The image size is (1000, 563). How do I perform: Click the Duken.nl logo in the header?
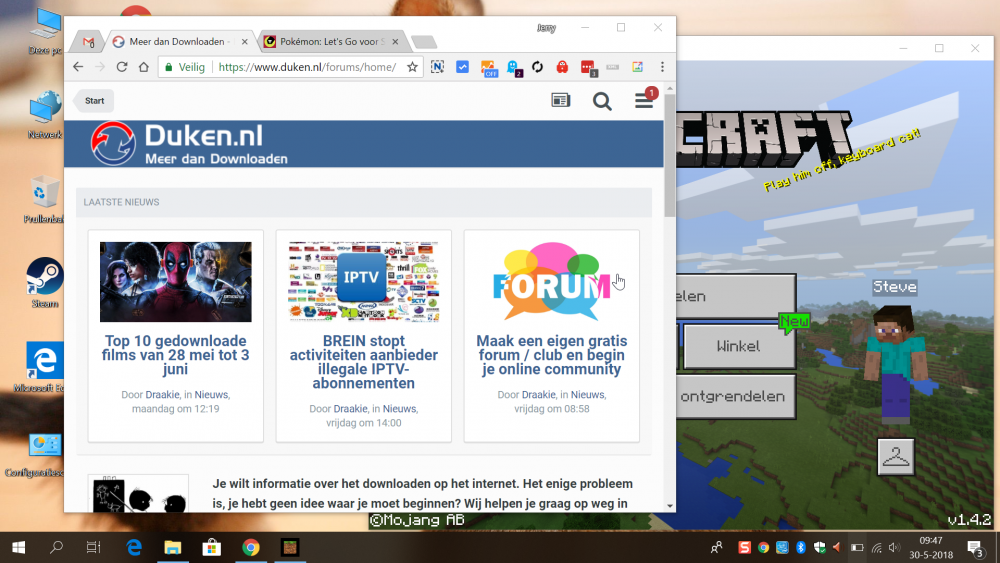click(190, 144)
